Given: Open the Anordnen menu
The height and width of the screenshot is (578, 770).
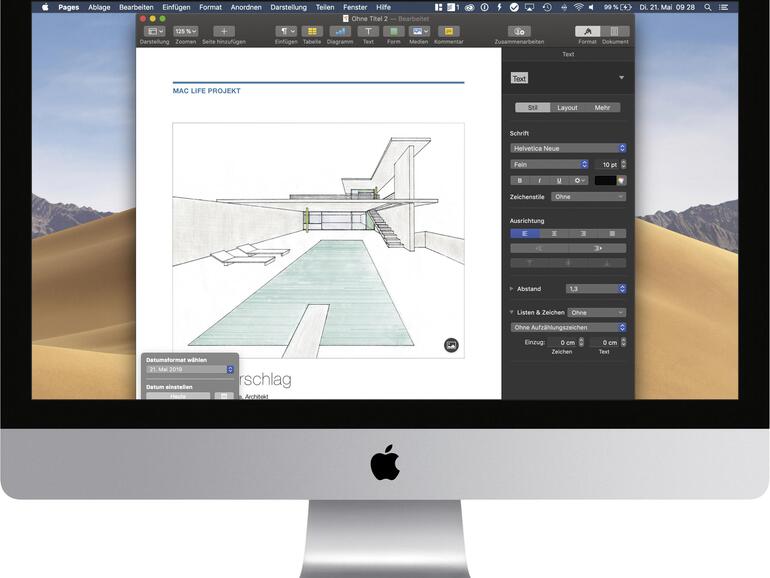Looking at the screenshot, I should [x=246, y=7].
